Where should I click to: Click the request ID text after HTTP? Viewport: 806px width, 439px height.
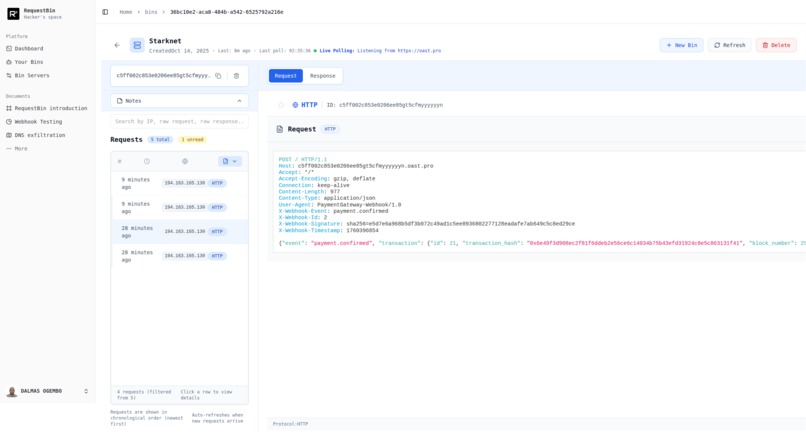click(385, 105)
